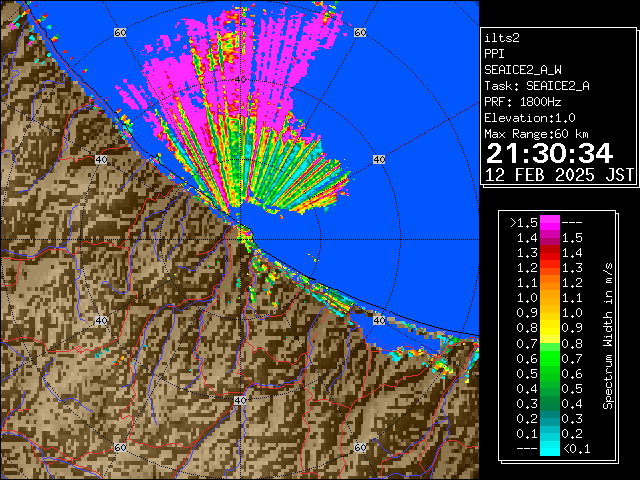640x480 pixels.
Task: Click the 21:30:34 timestamp
Action: click(550, 153)
